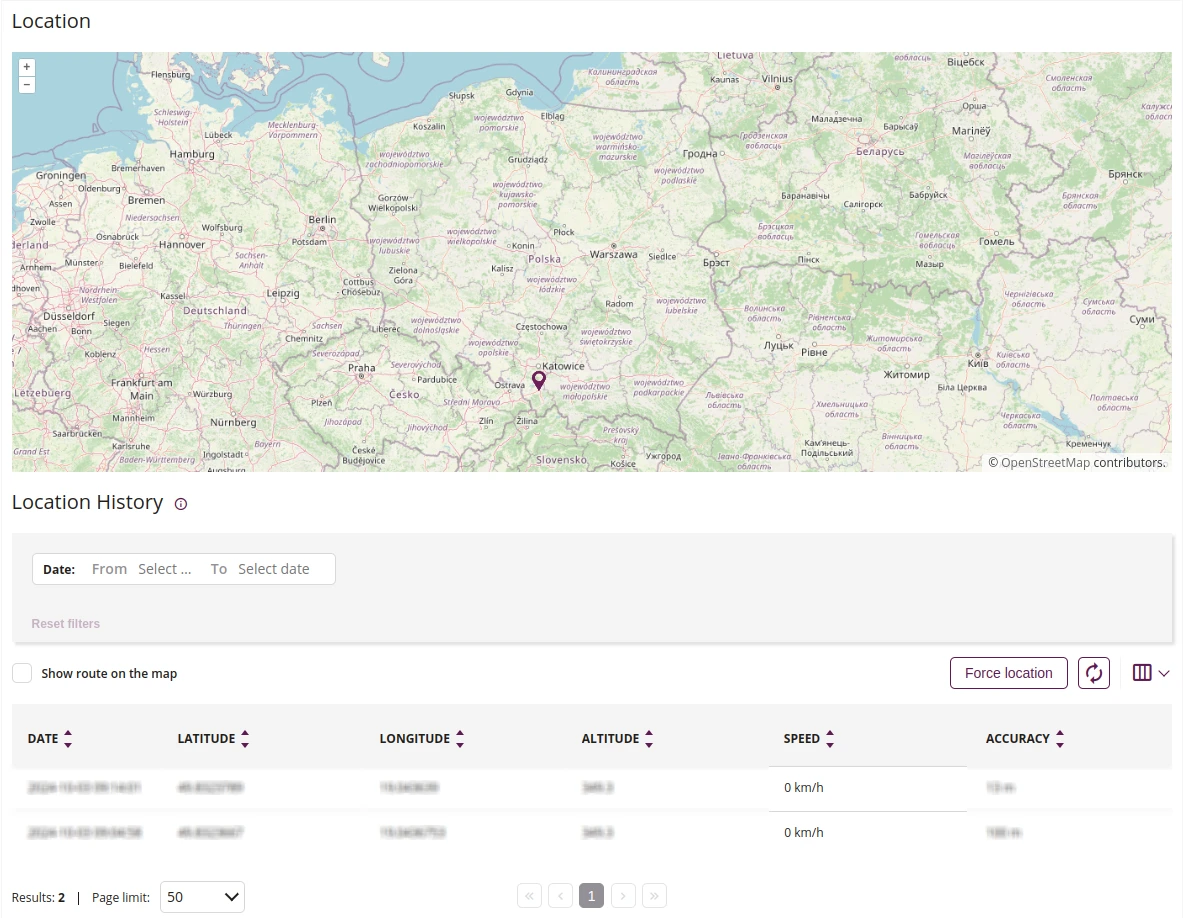Image resolution: width=1183 pixels, height=918 pixels.
Task: Open the Page limit 50 dropdown
Action: tap(202, 897)
